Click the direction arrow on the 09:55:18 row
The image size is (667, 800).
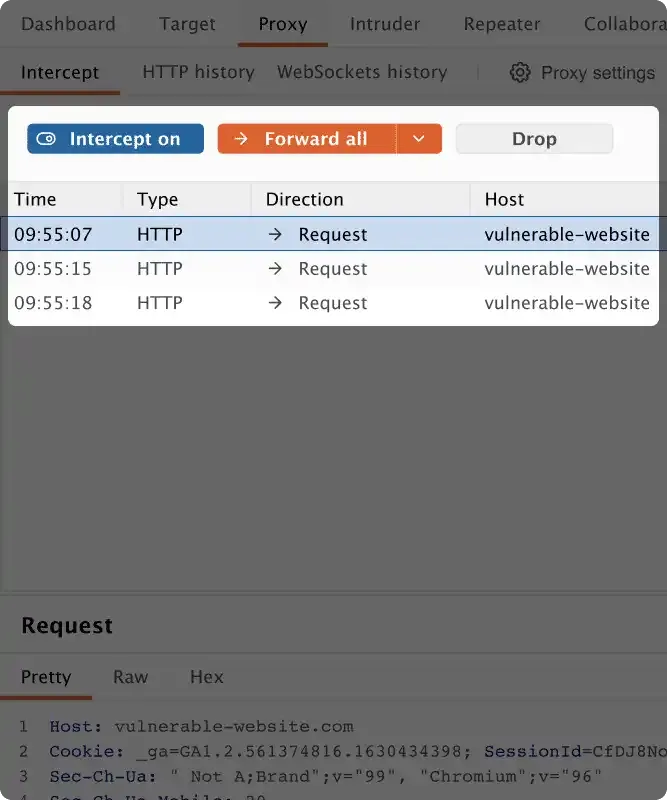(x=275, y=303)
